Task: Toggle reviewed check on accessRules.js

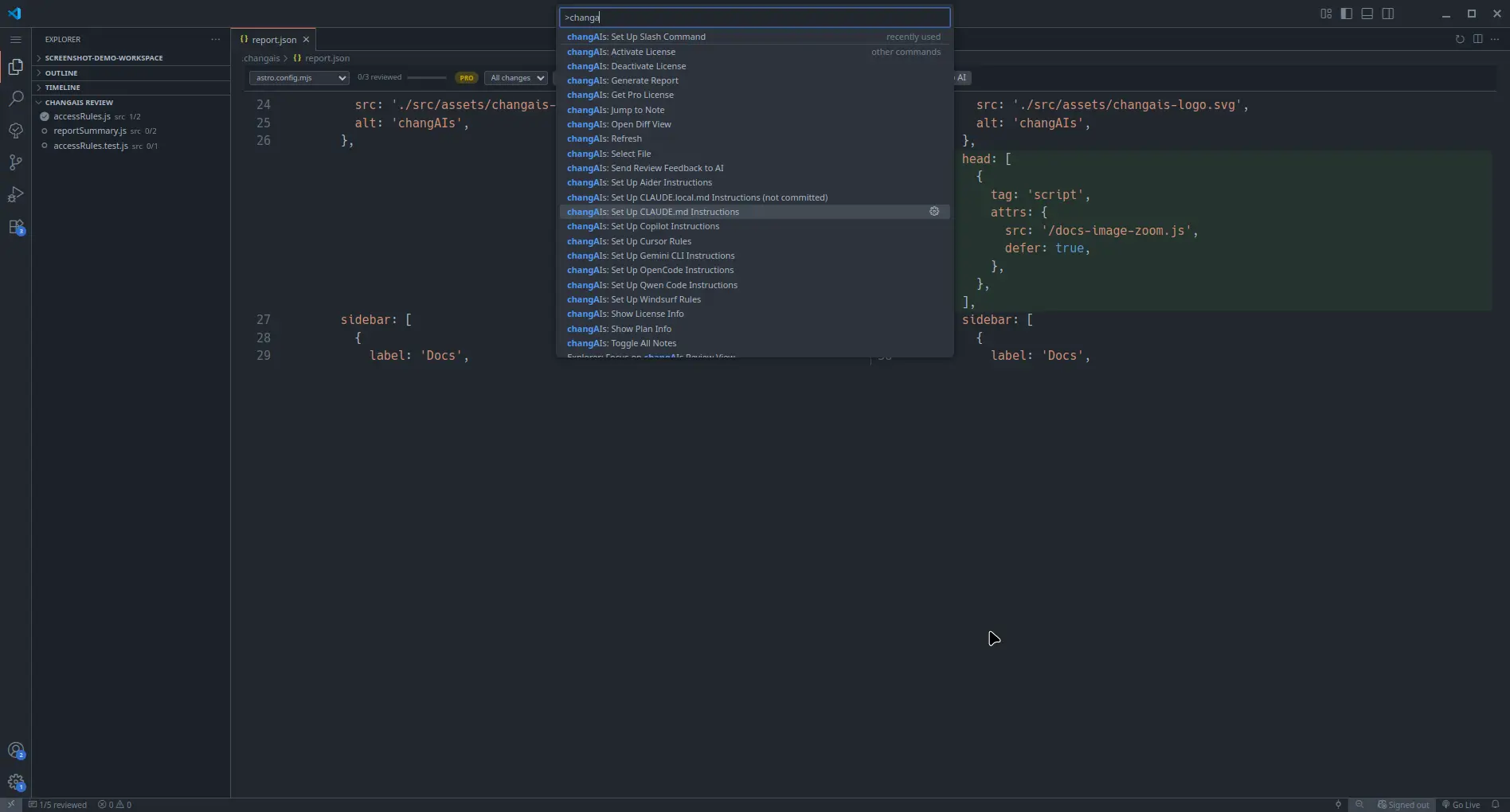Action: pyautogui.click(x=45, y=116)
